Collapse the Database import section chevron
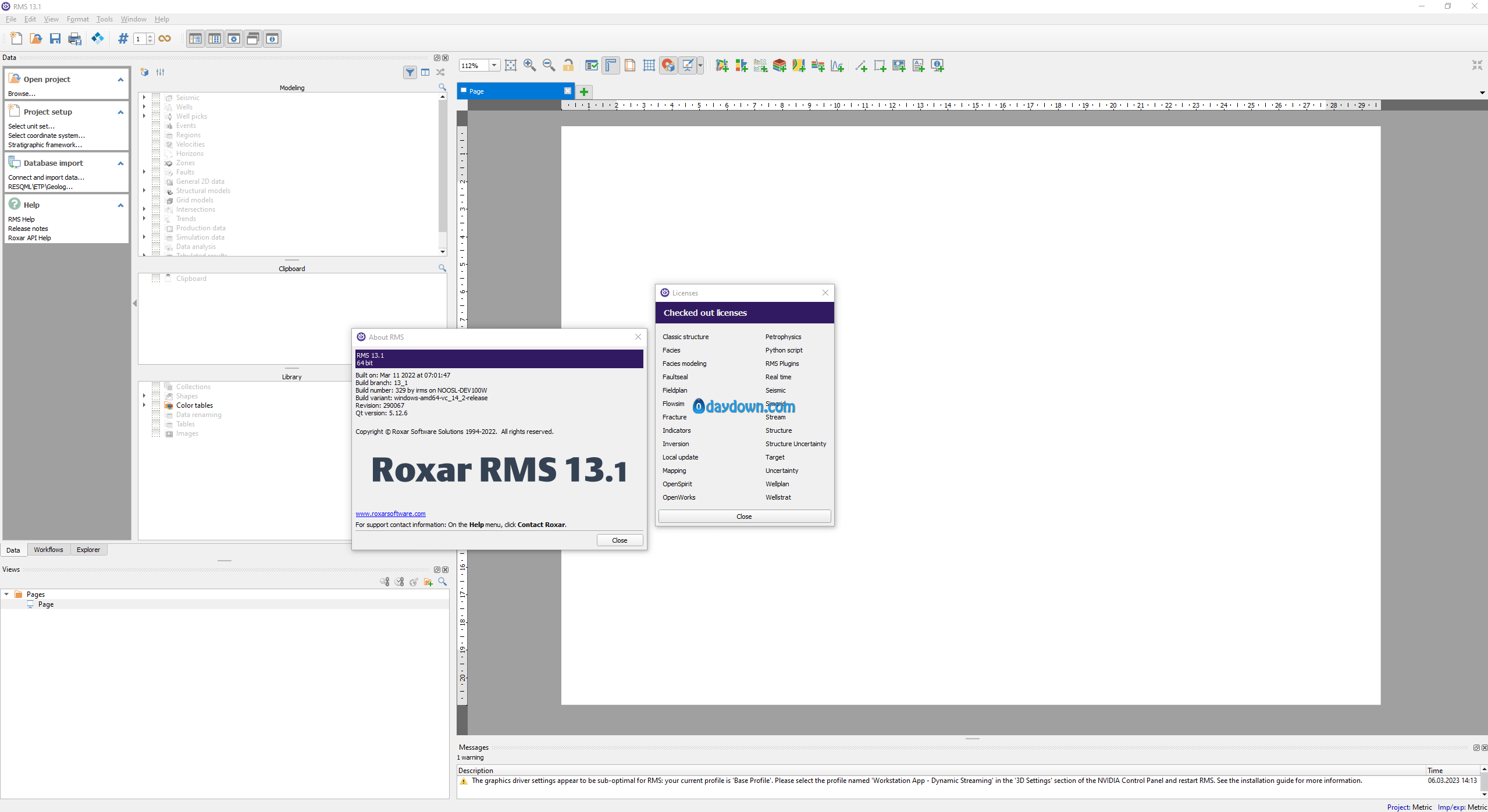Screen dimensions: 1488x812 120,163
